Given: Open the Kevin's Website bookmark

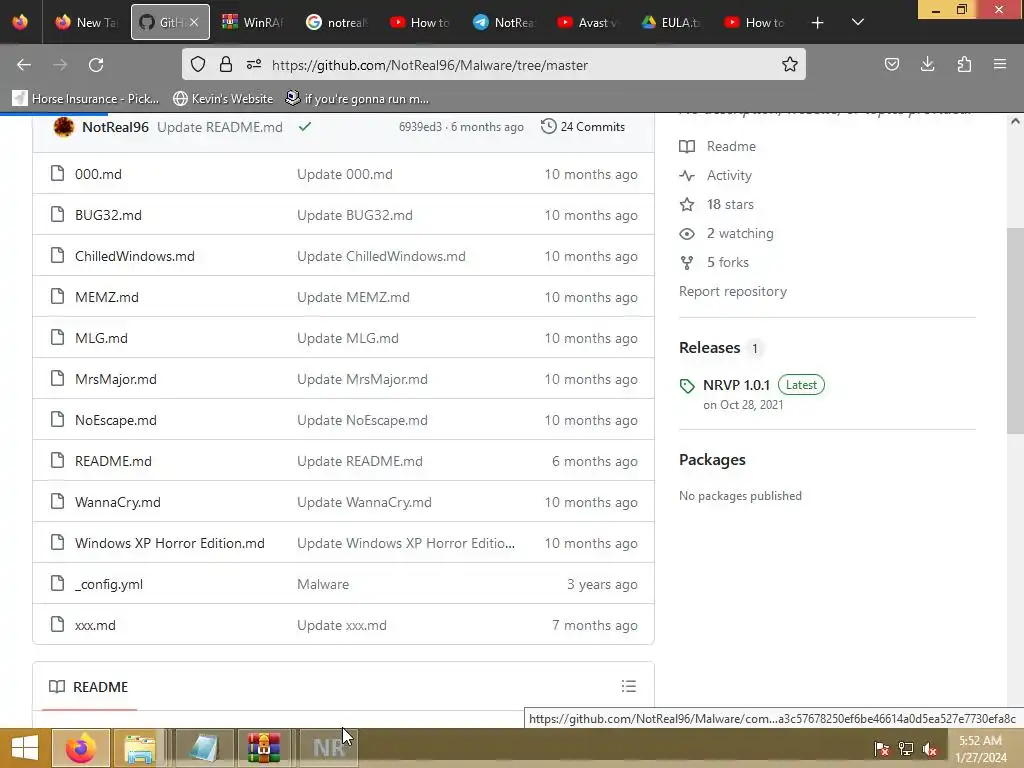Looking at the screenshot, I should [223, 99].
